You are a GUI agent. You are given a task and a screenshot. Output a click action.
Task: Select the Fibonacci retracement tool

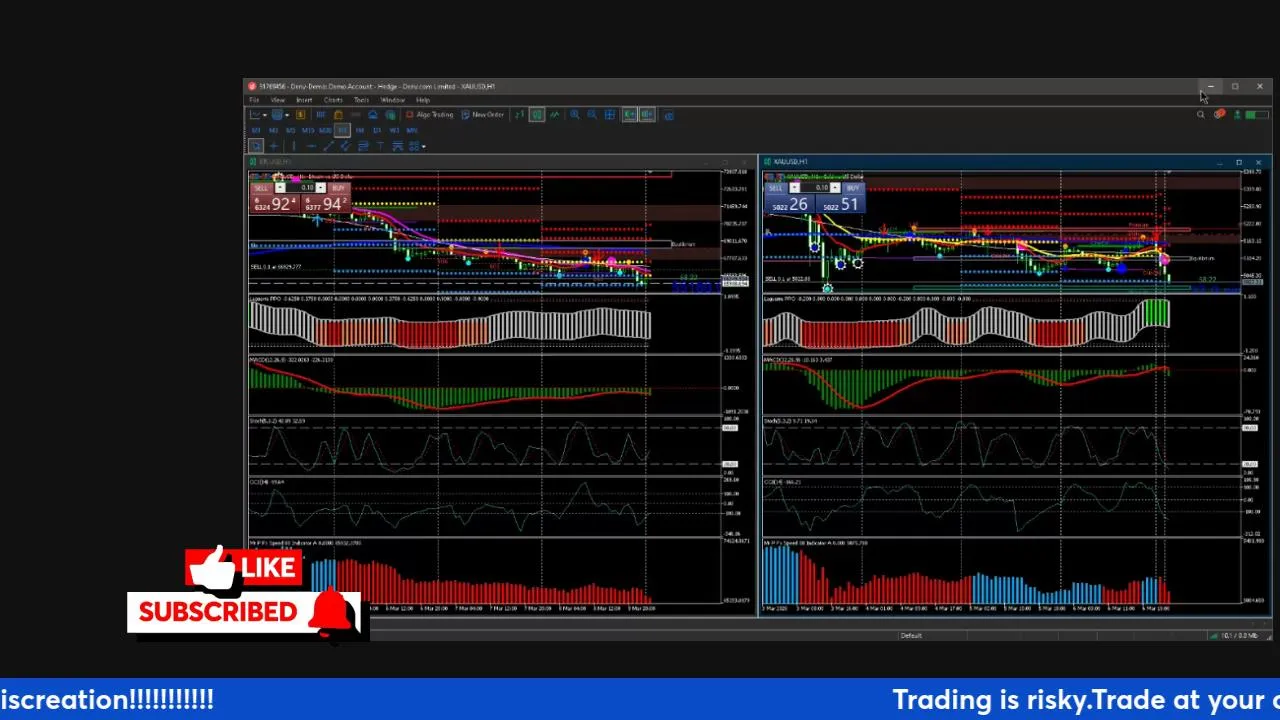(363, 146)
